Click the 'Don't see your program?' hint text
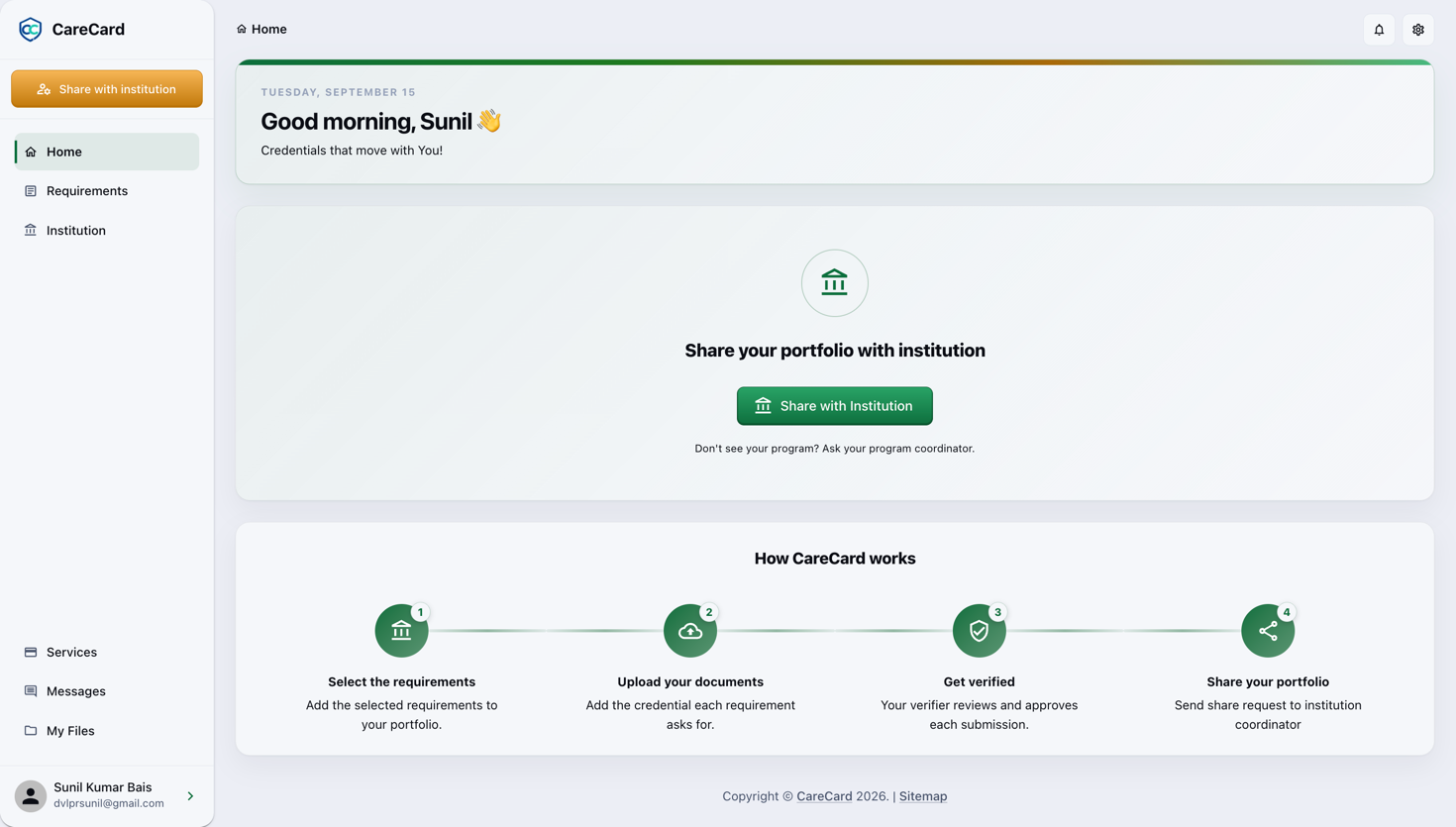 [x=835, y=449]
